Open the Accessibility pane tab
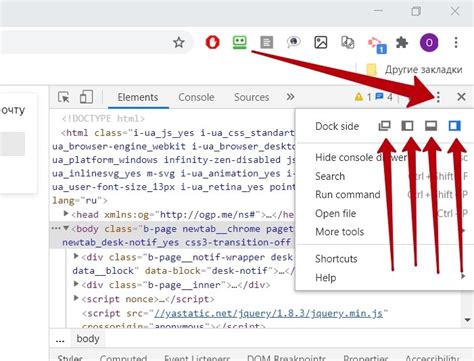This screenshot has width=474, height=361. [x=432, y=358]
